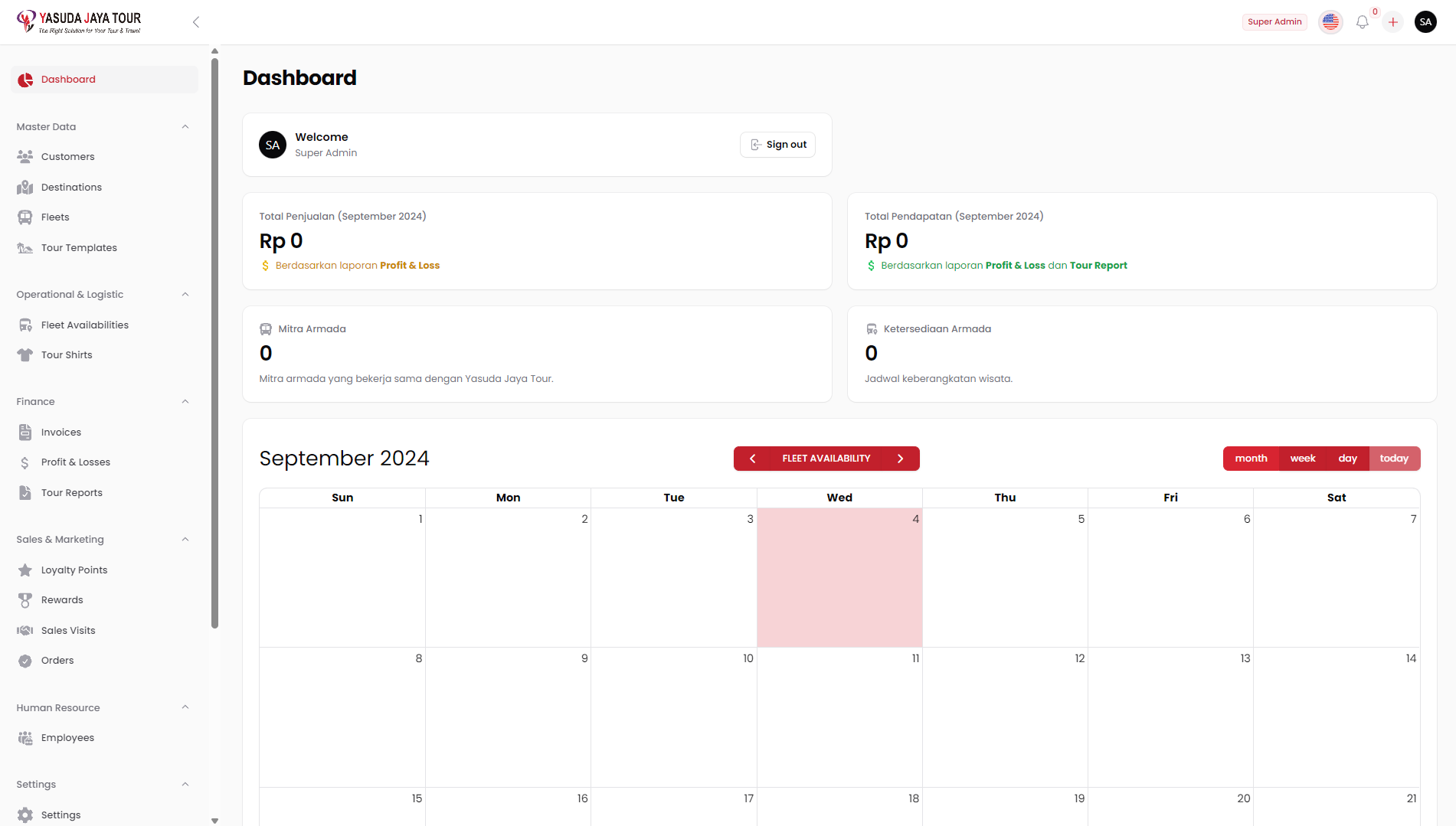This screenshot has height=826, width=1456.
Task: Jump calendar to today
Action: (x=1394, y=459)
